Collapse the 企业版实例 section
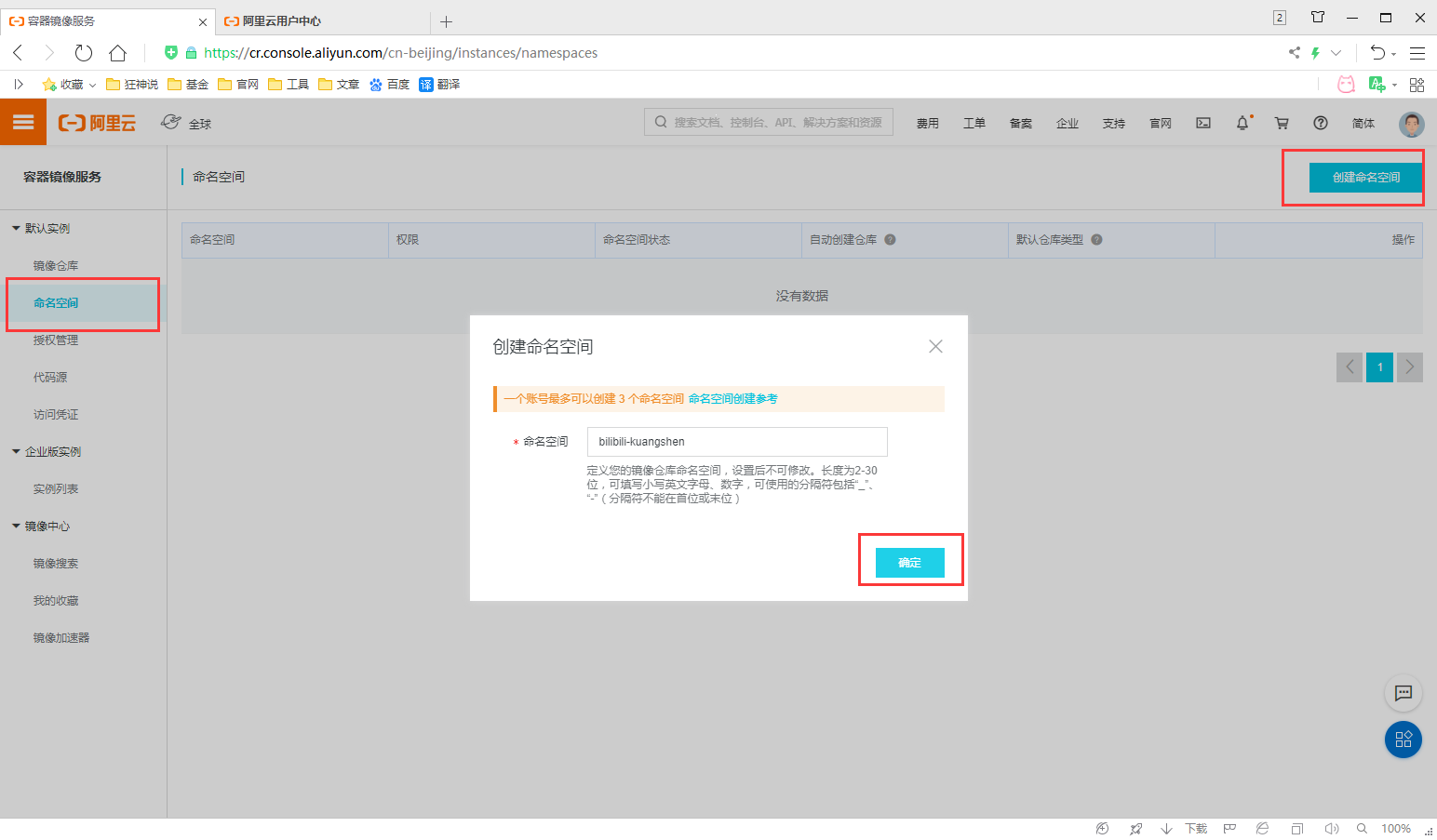Screen dimensions: 1437x840 coord(17,451)
